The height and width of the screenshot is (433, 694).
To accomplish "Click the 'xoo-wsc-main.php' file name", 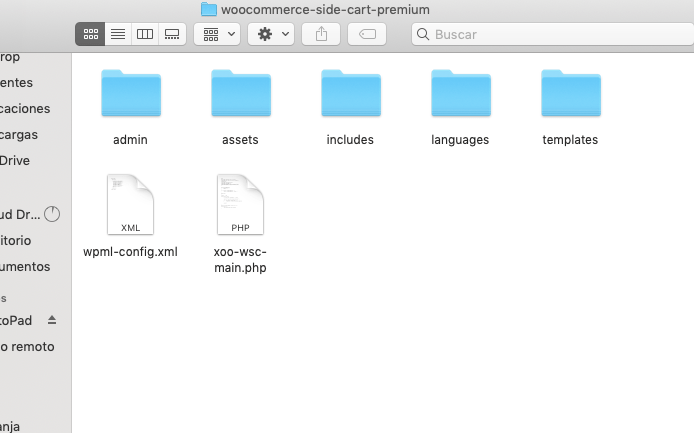I will pos(240,259).
